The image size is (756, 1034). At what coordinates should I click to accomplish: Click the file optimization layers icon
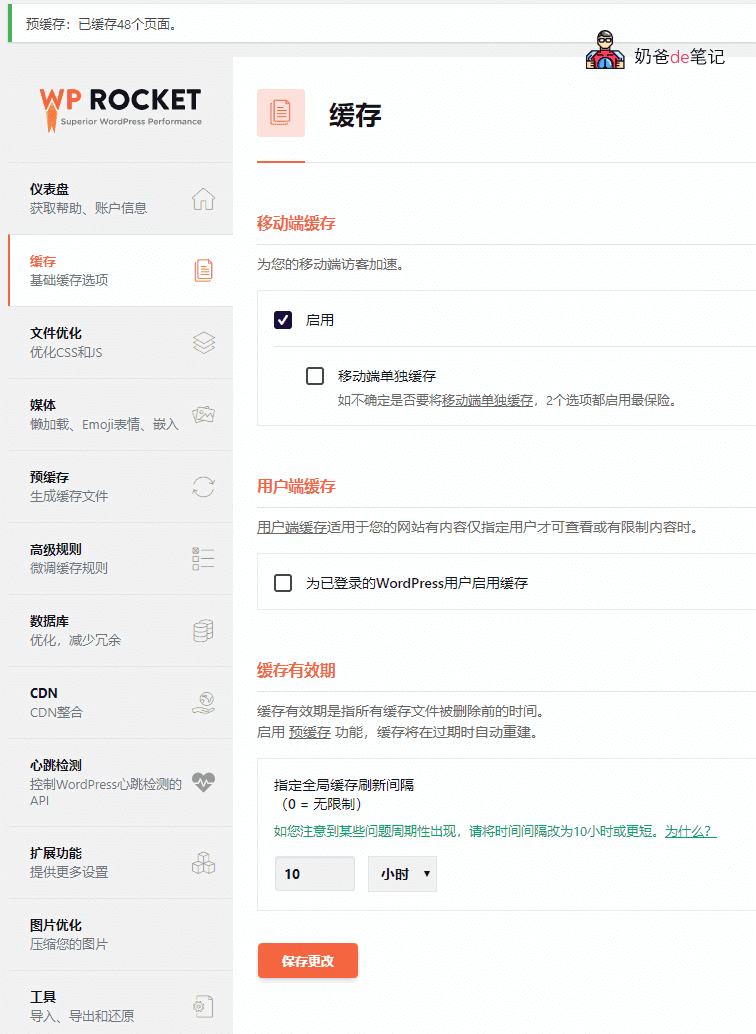203,343
